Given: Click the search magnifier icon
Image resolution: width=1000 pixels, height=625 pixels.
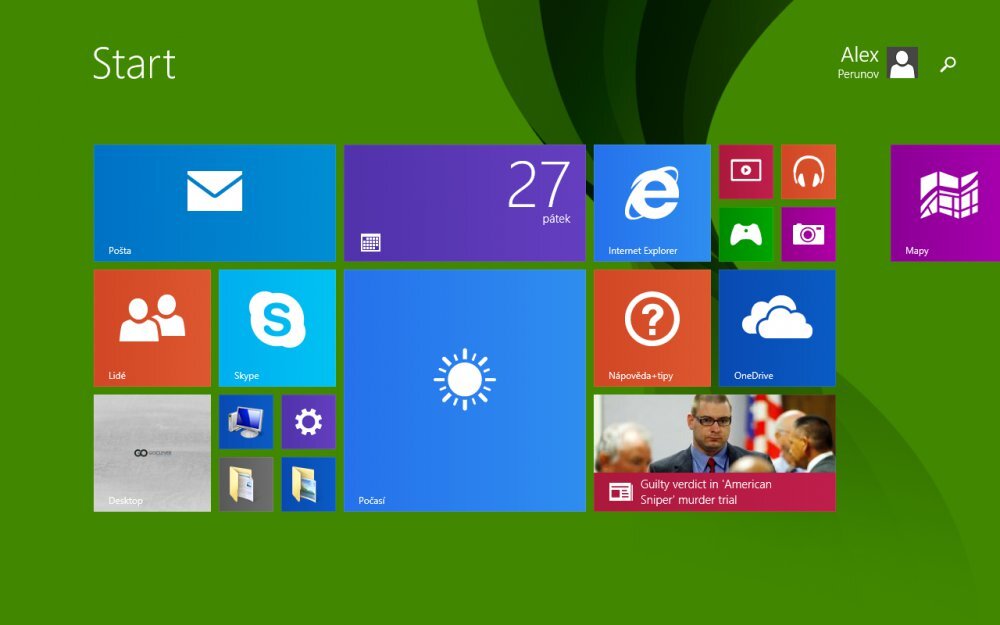Looking at the screenshot, I should pos(948,64).
